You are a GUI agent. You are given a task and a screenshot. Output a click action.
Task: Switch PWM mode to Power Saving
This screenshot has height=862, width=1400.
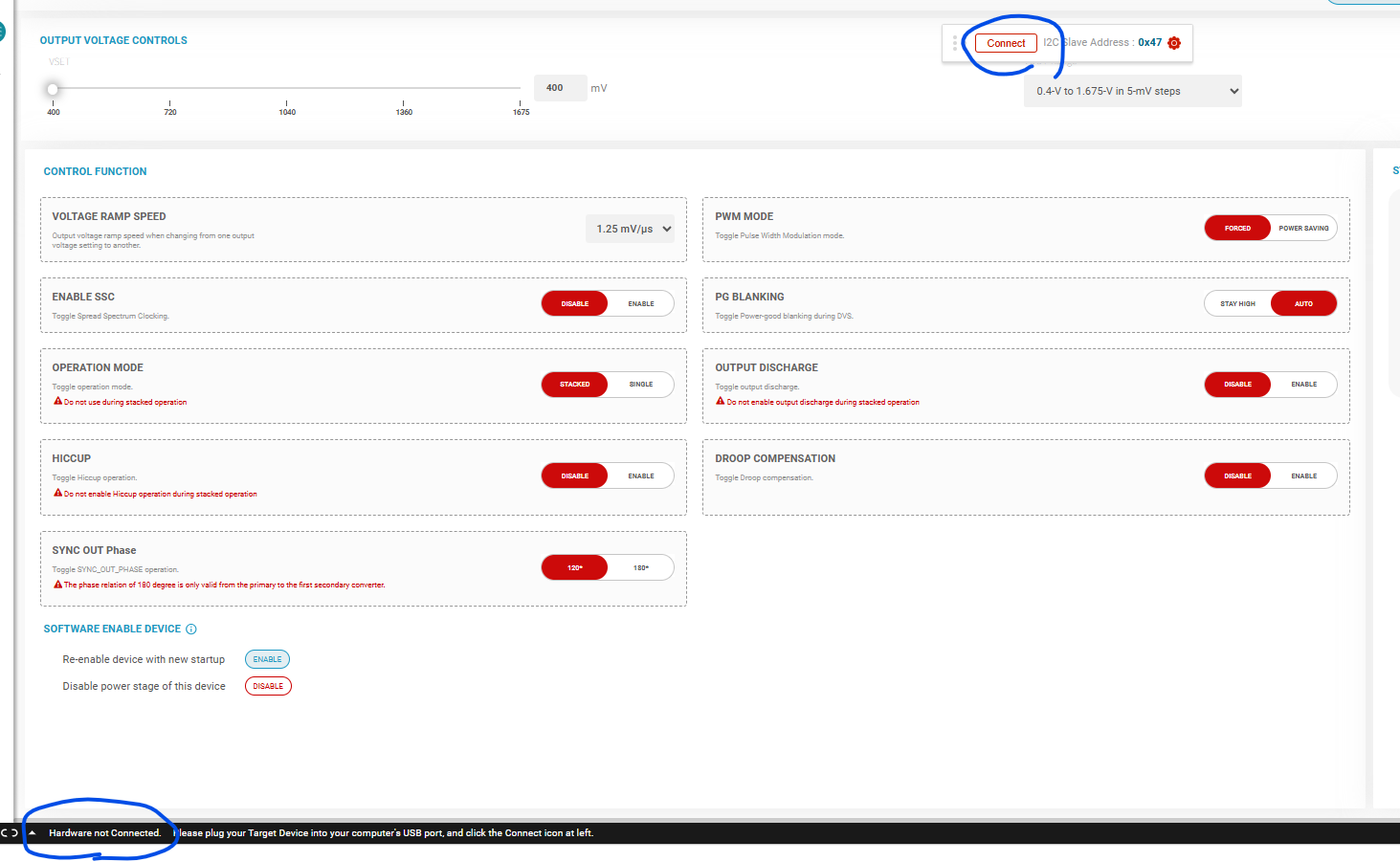click(x=1303, y=229)
